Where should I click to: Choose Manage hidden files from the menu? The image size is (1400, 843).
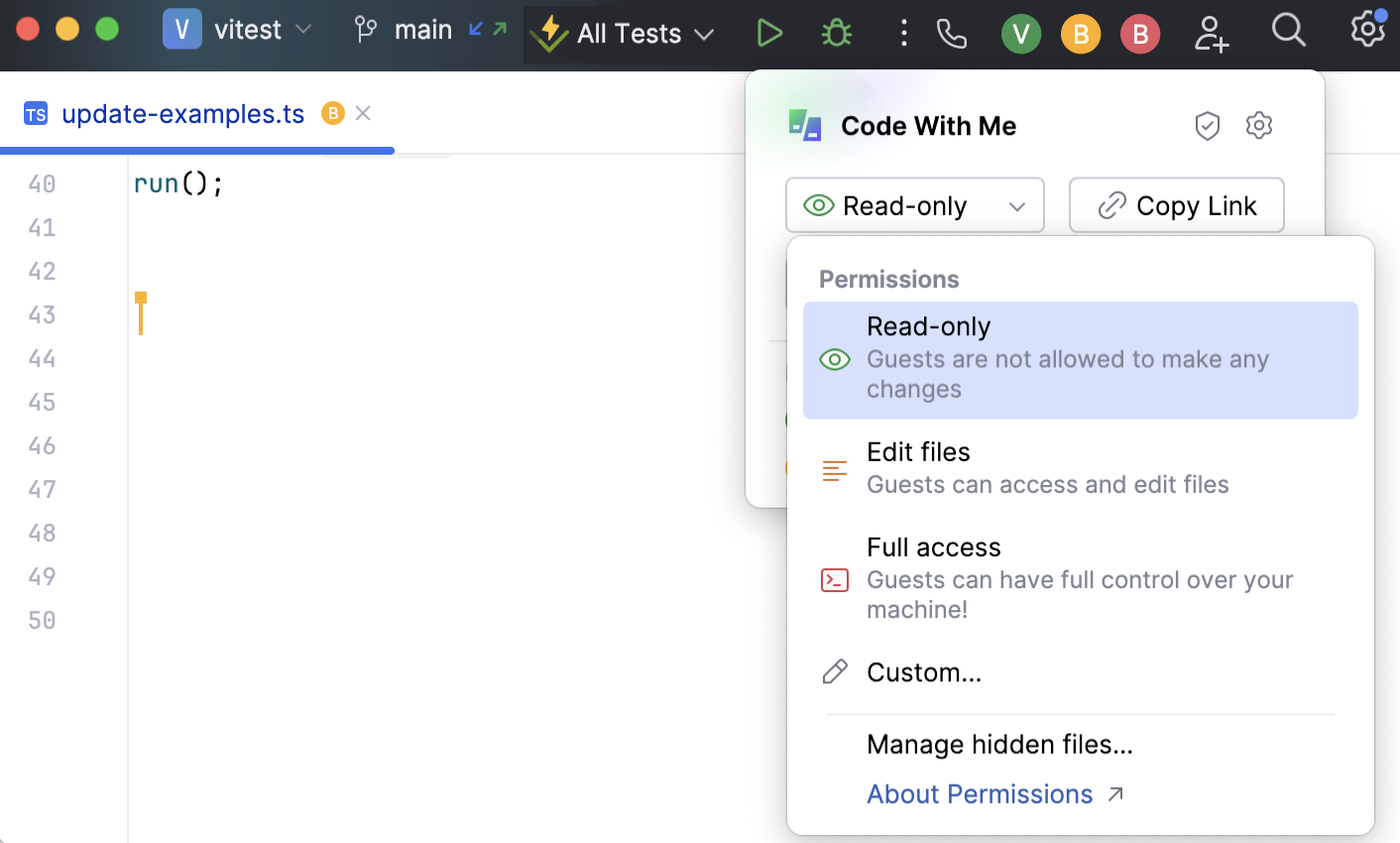point(999,744)
